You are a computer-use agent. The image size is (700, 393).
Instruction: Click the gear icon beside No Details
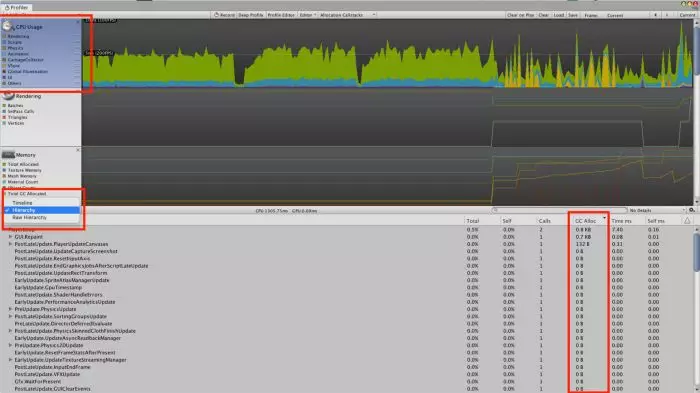[692, 210]
